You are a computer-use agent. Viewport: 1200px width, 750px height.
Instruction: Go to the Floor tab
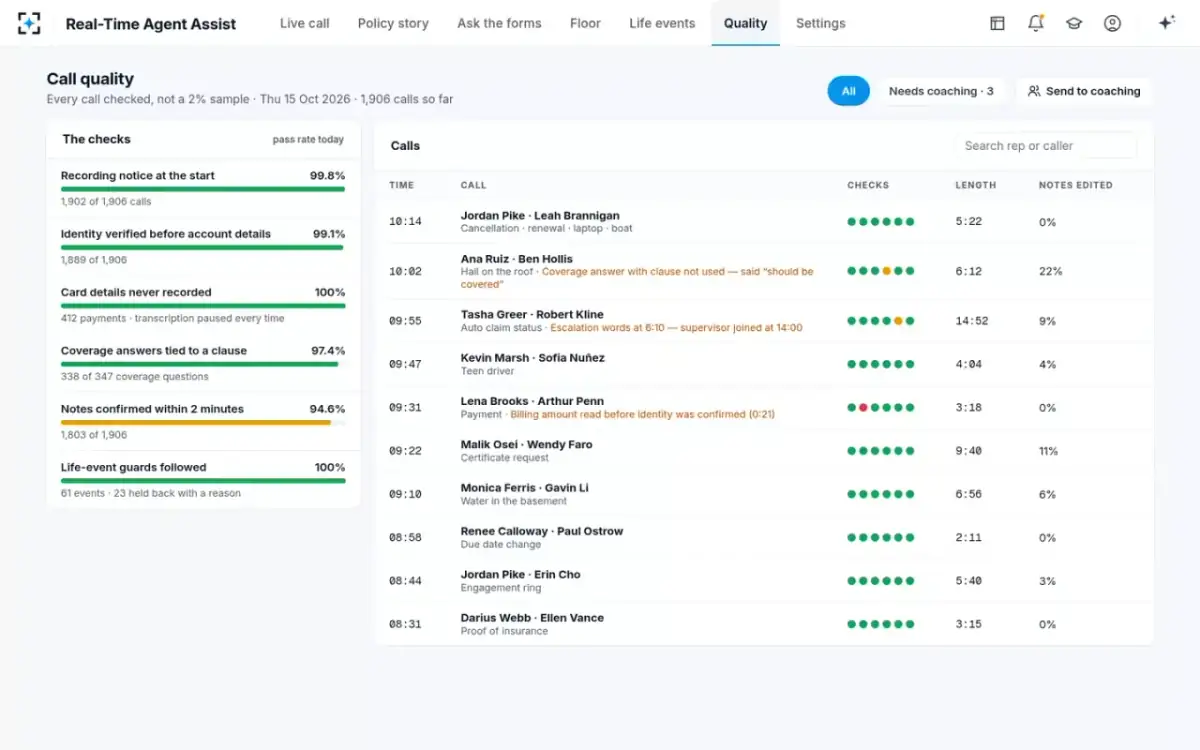point(585,23)
